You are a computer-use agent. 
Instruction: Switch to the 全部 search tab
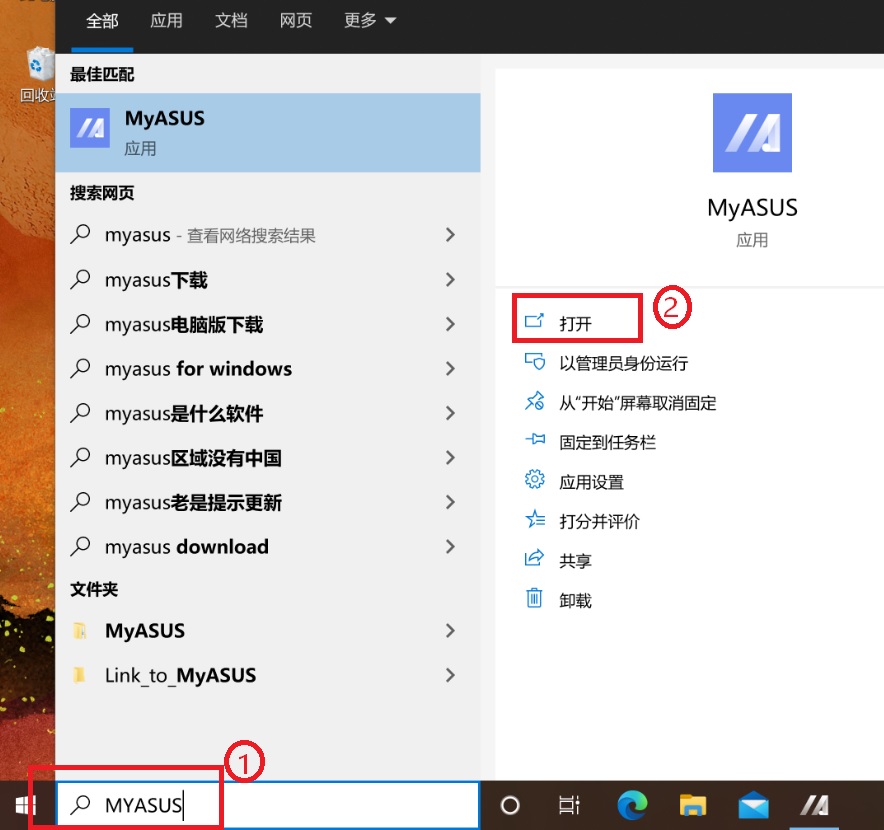[x=102, y=21]
